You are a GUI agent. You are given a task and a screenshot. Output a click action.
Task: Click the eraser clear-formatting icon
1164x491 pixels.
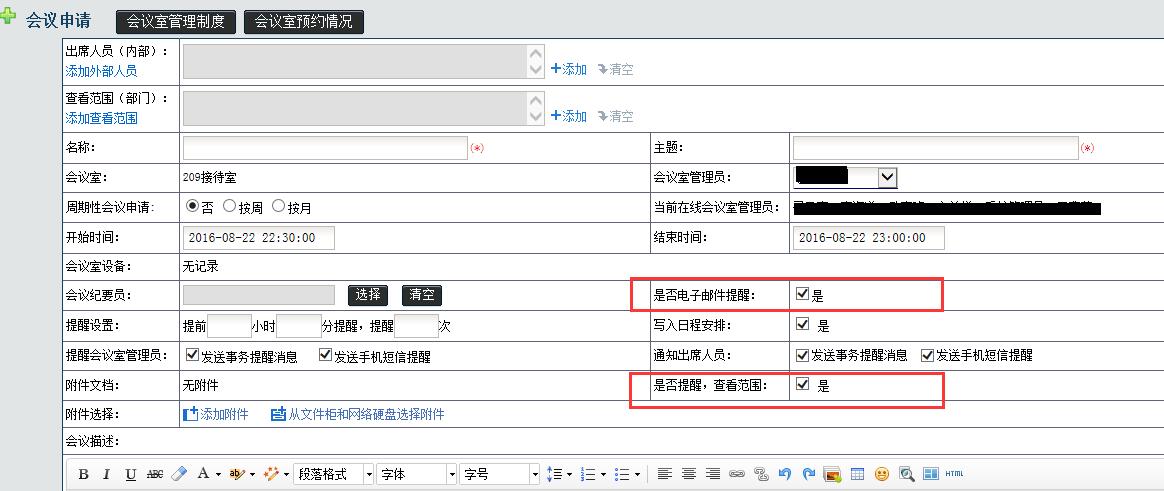[179, 474]
